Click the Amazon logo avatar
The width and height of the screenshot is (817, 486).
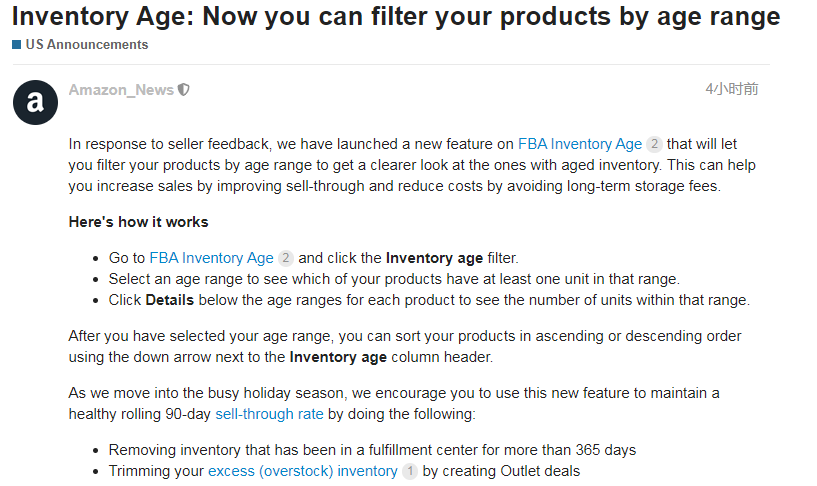pyautogui.click(x=35, y=100)
